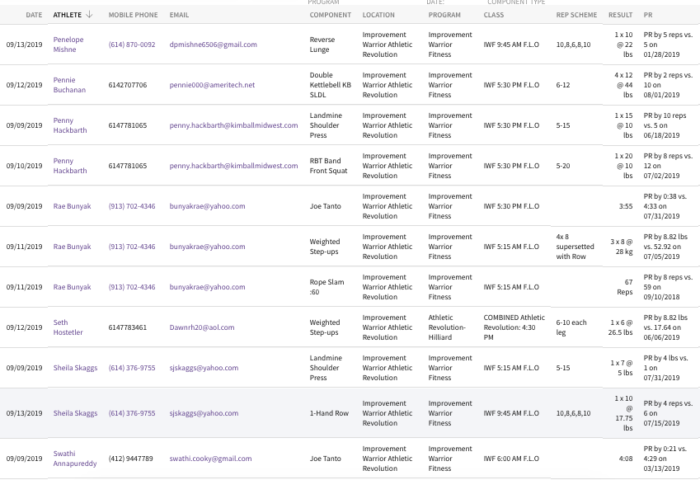Select Athletic Revolution-Hilliard program cell
Image resolution: width=700 pixels, height=480 pixels.
point(446,327)
